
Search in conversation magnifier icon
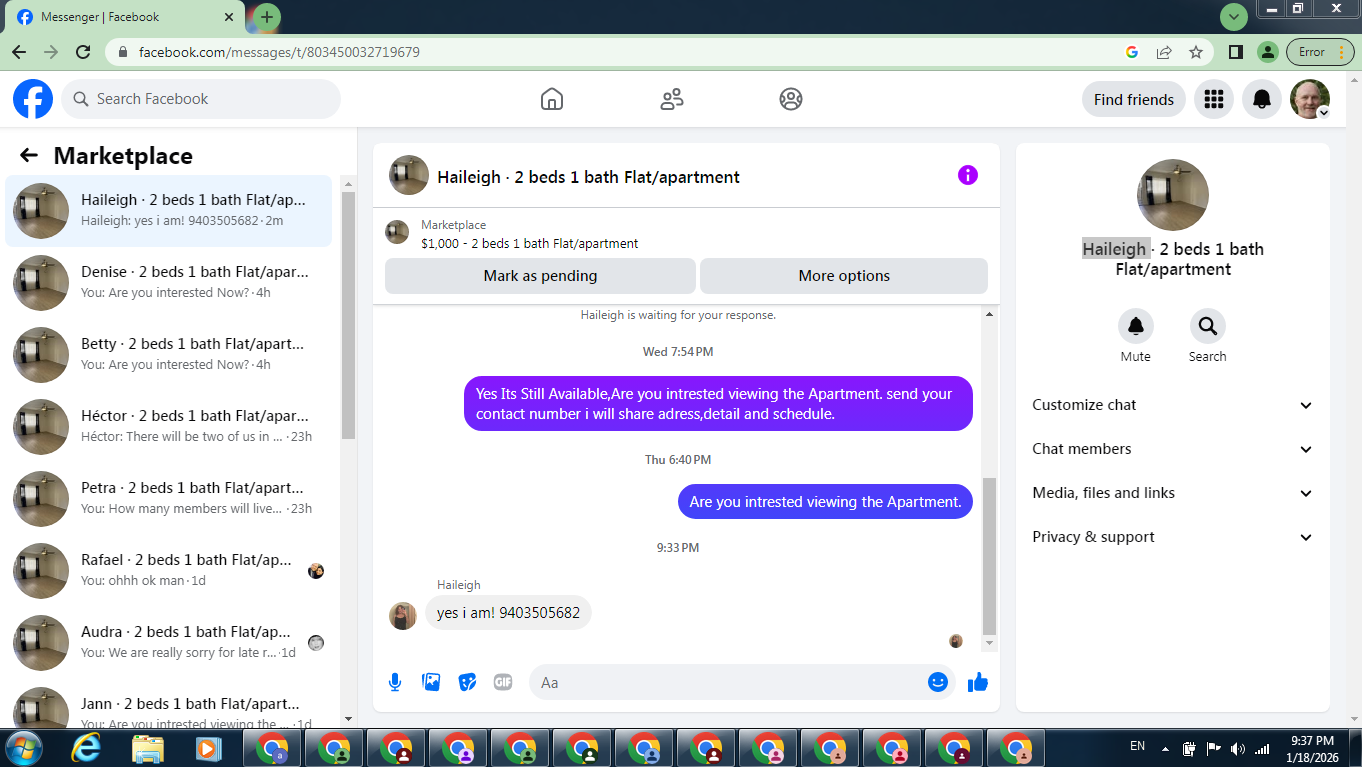pyautogui.click(x=1207, y=326)
